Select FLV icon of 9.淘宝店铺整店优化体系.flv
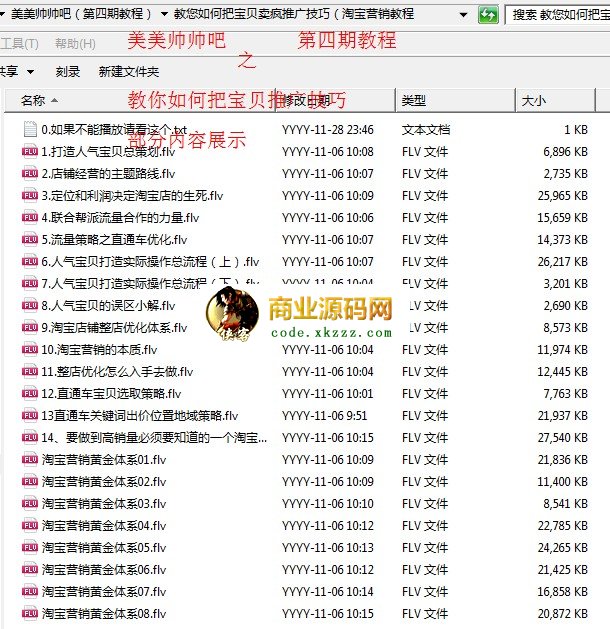 (x=30, y=327)
